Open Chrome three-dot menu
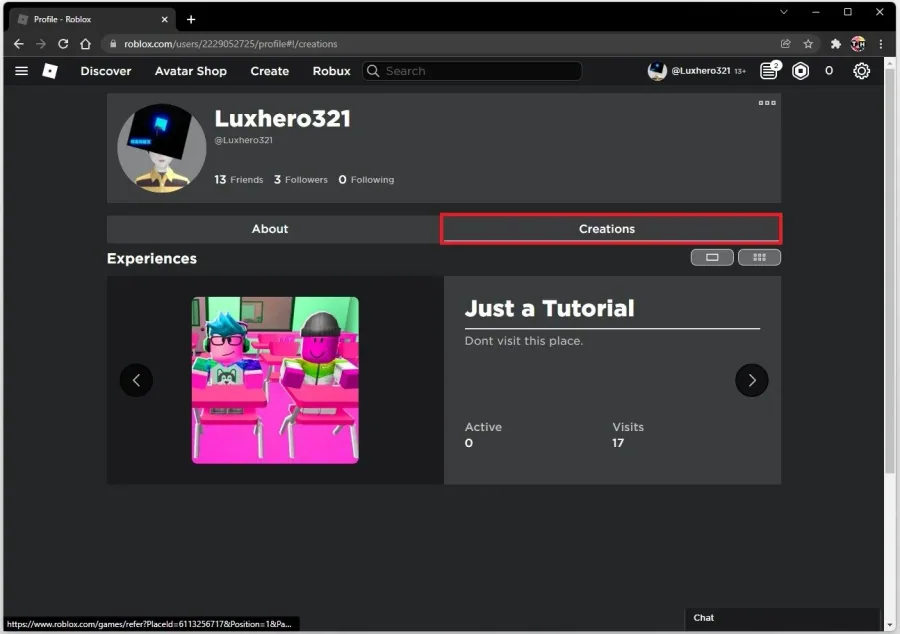Viewport: 900px width, 634px height. coord(881,44)
